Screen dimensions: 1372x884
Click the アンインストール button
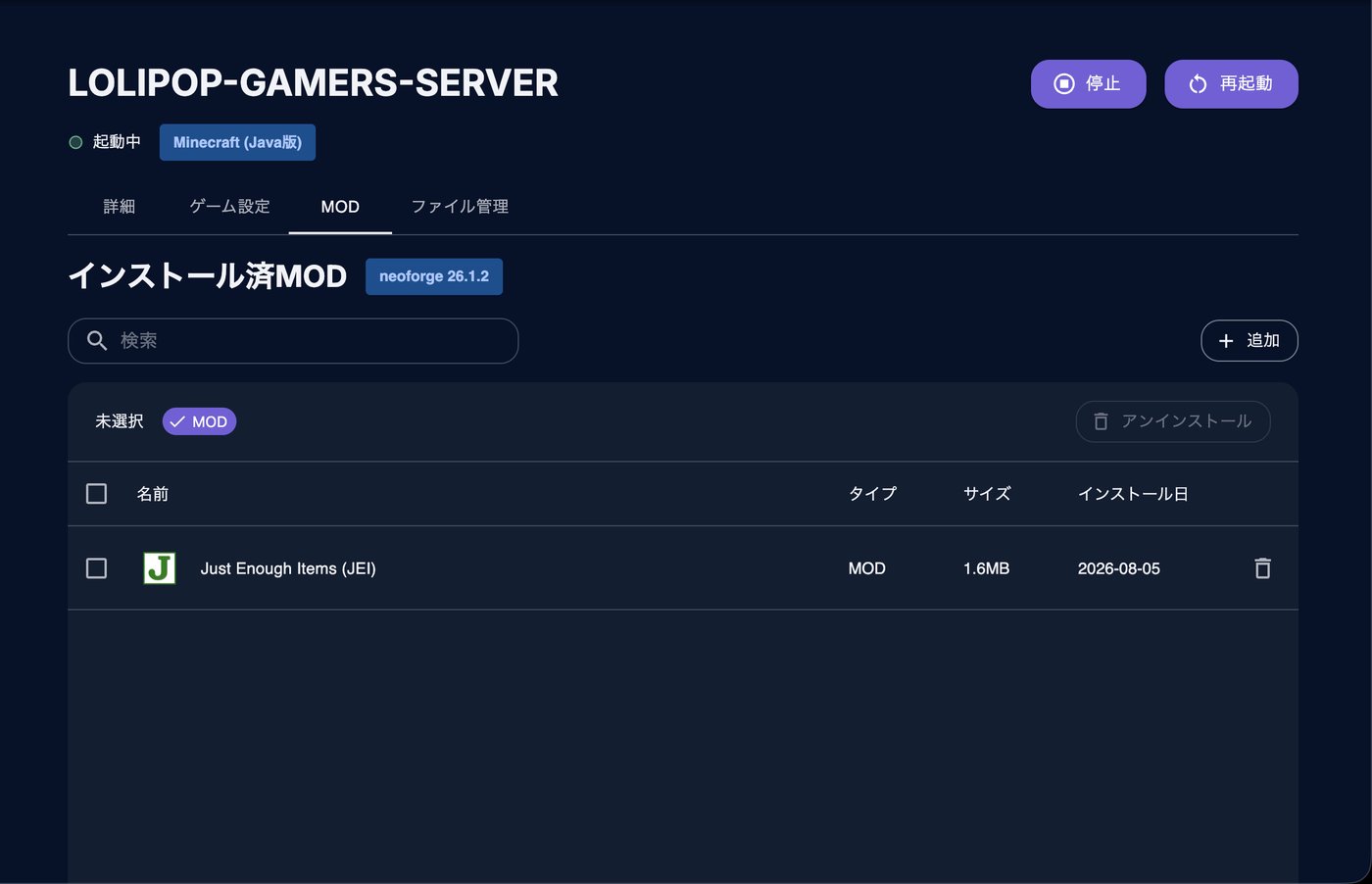pos(1173,421)
